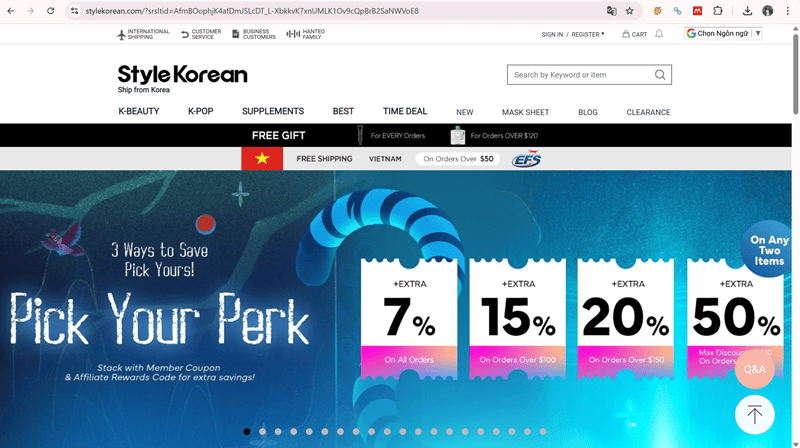The height and width of the screenshot is (448, 800).
Task: Open the Chrome profile avatar
Action: pyautogui.click(x=767, y=11)
